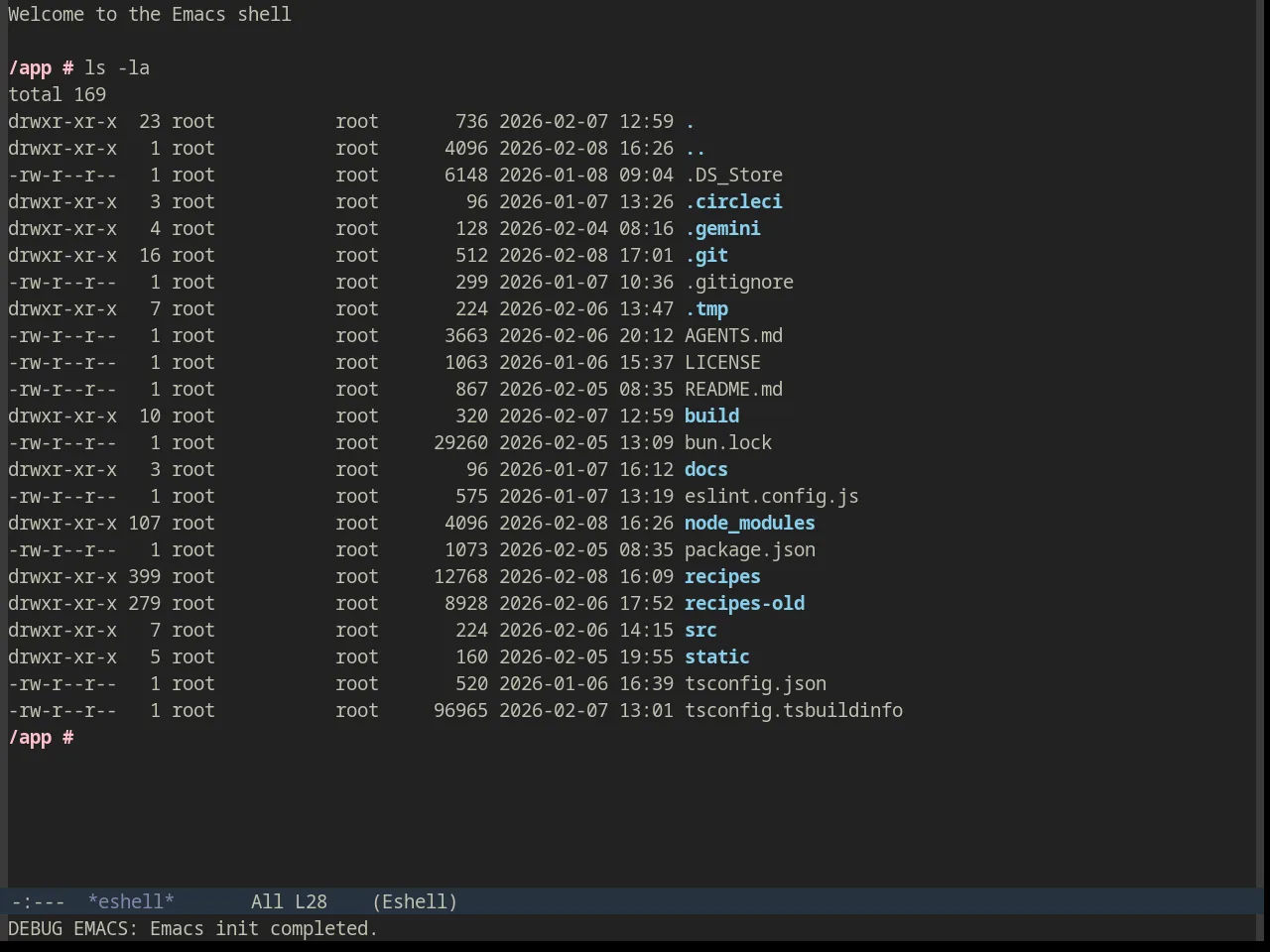Place cursor at the final /app # prompt

point(41,737)
